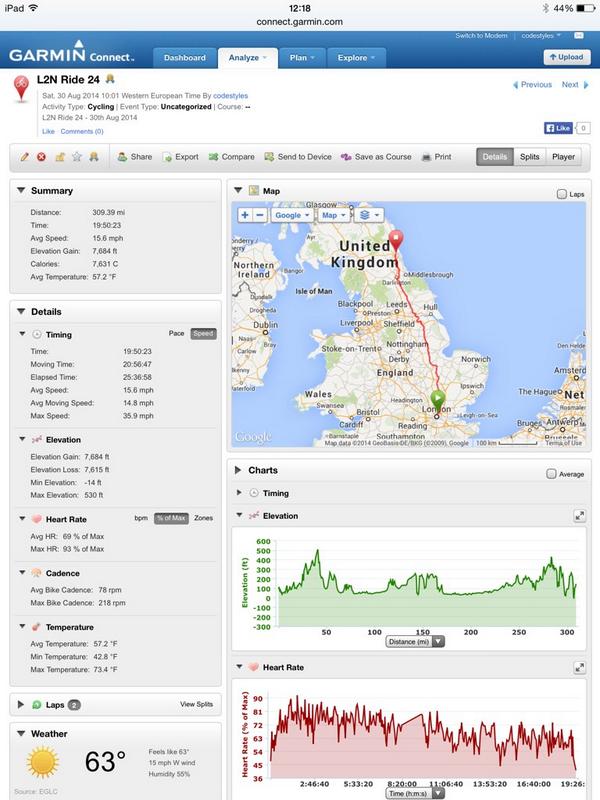This screenshot has width=600, height=800.
Task: Open Google map provider dropdown
Action: pos(292,215)
